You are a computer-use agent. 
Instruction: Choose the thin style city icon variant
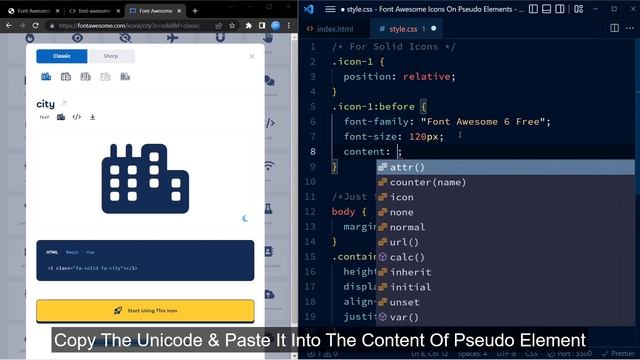pyautogui.click(x=105, y=76)
